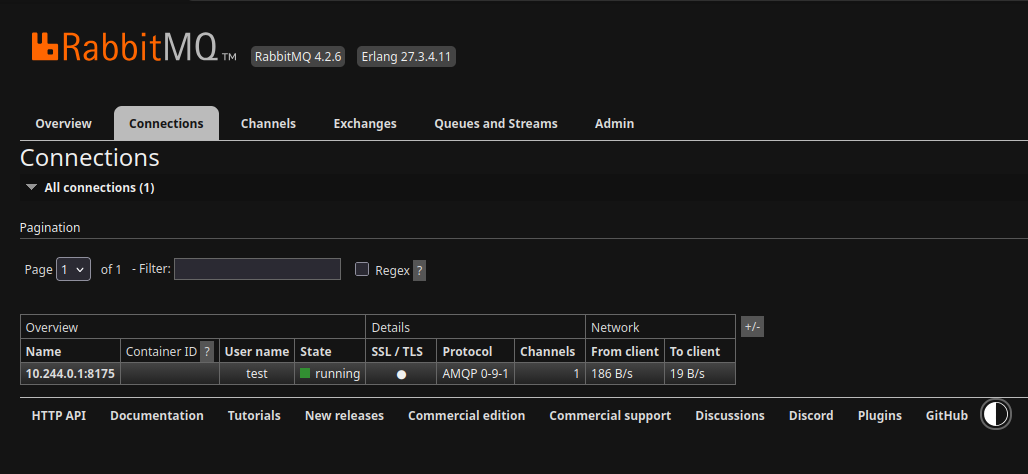This screenshot has width=1028, height=474.
Task: Click the 'test' user name cell
Action: coord(257,373)
